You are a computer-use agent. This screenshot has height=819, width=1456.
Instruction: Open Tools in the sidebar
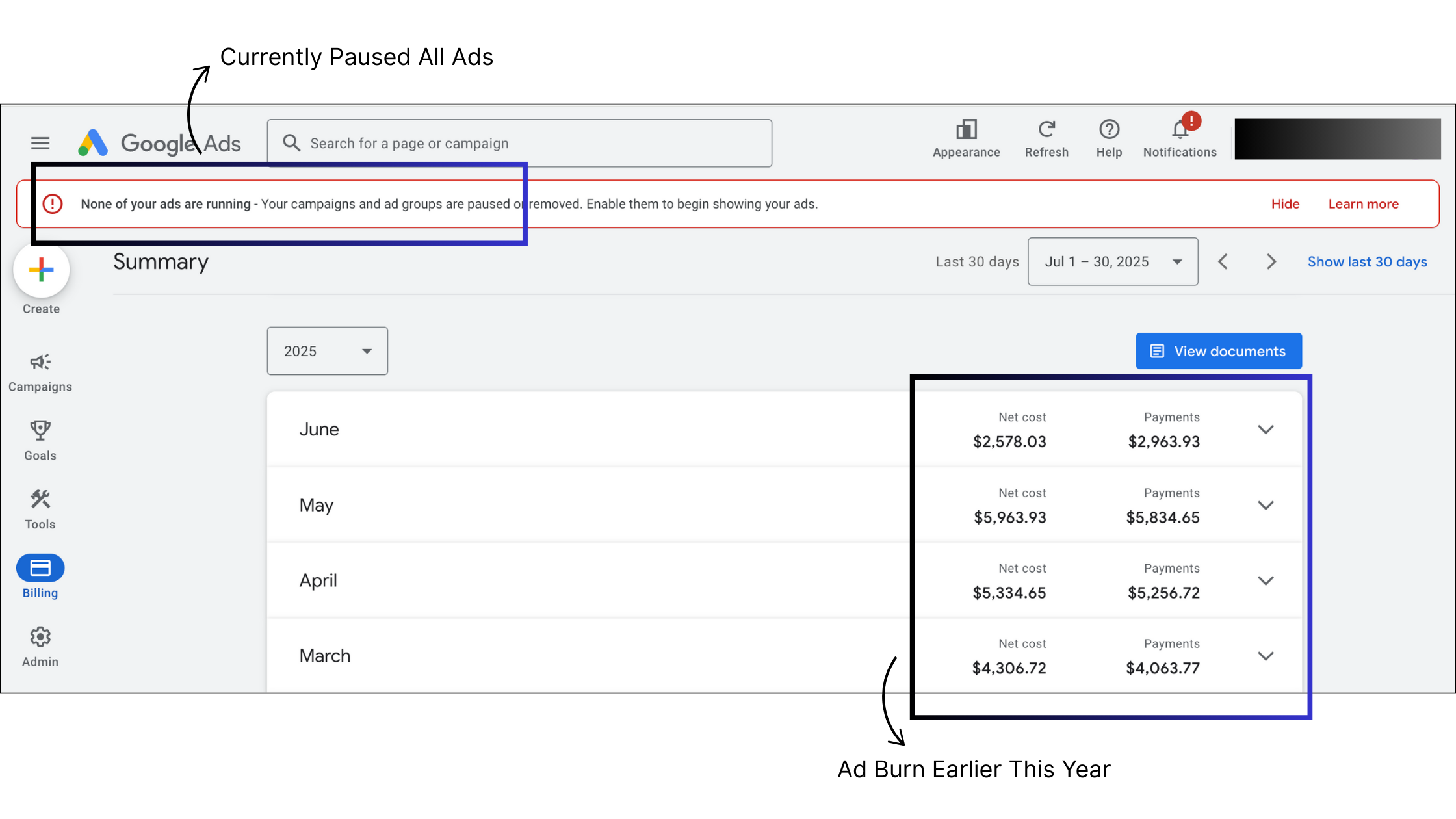[40, 510]
